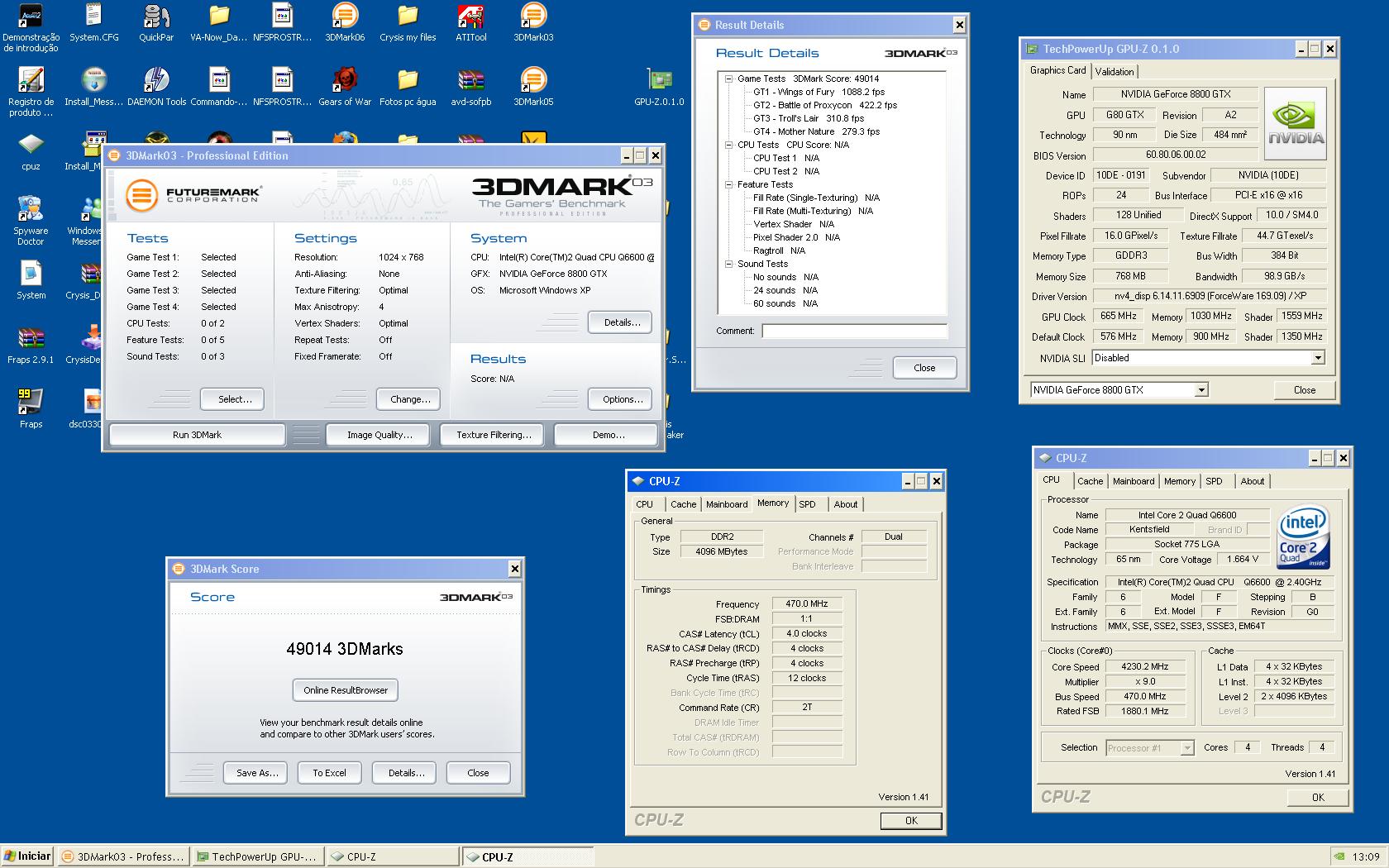Viewport: 1389px width, 868px height.
Task: Open the ATITool desktop icon
Action: point(470,22)
